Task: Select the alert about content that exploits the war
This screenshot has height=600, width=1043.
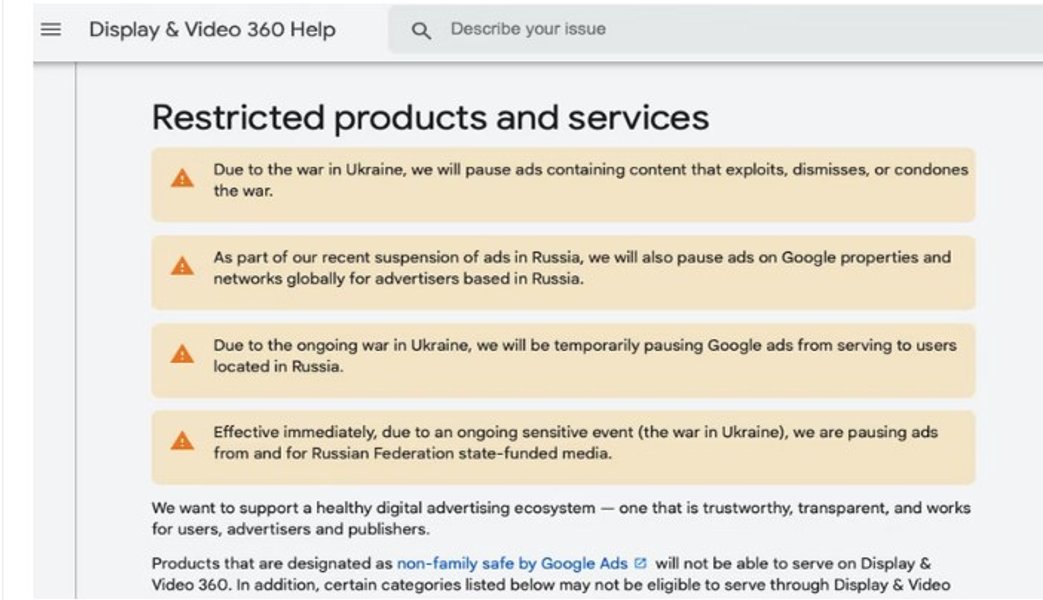Action: [590, 180]
